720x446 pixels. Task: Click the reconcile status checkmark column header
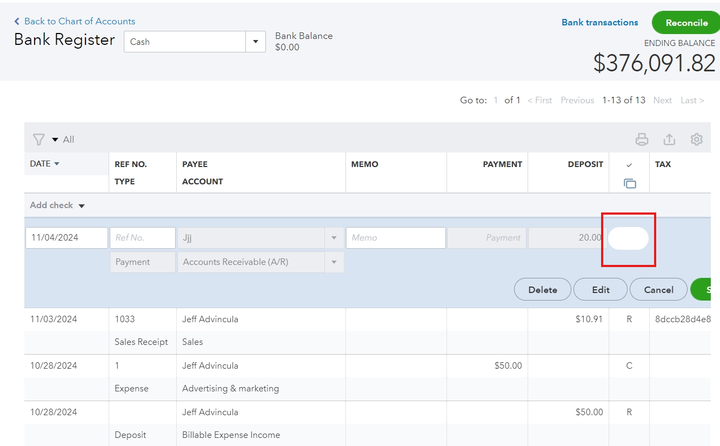click(629, 164)
